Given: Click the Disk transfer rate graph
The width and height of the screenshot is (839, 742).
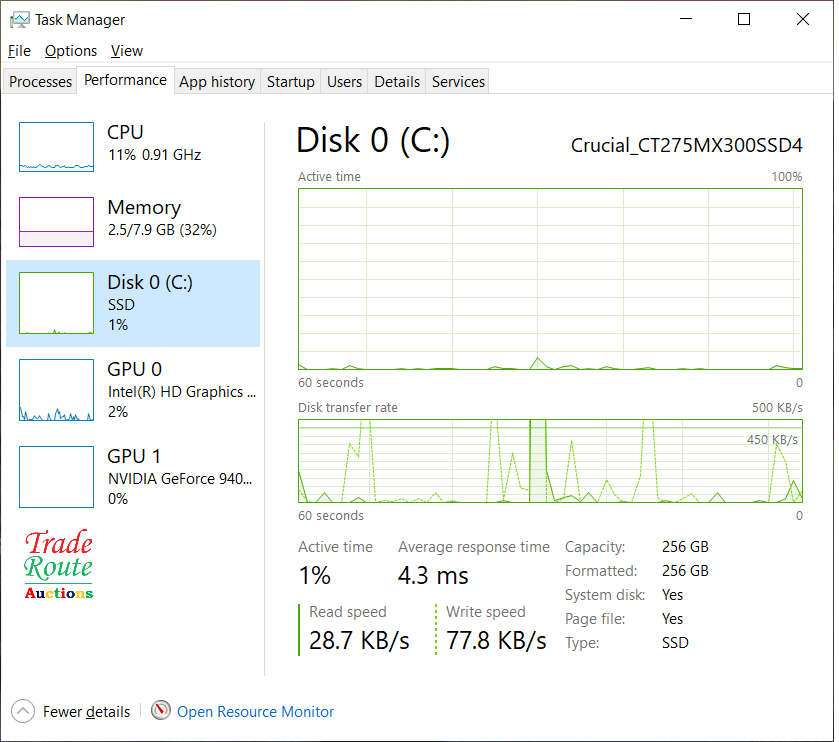Looking at the screenshot, I should click(x=549, y=462).
